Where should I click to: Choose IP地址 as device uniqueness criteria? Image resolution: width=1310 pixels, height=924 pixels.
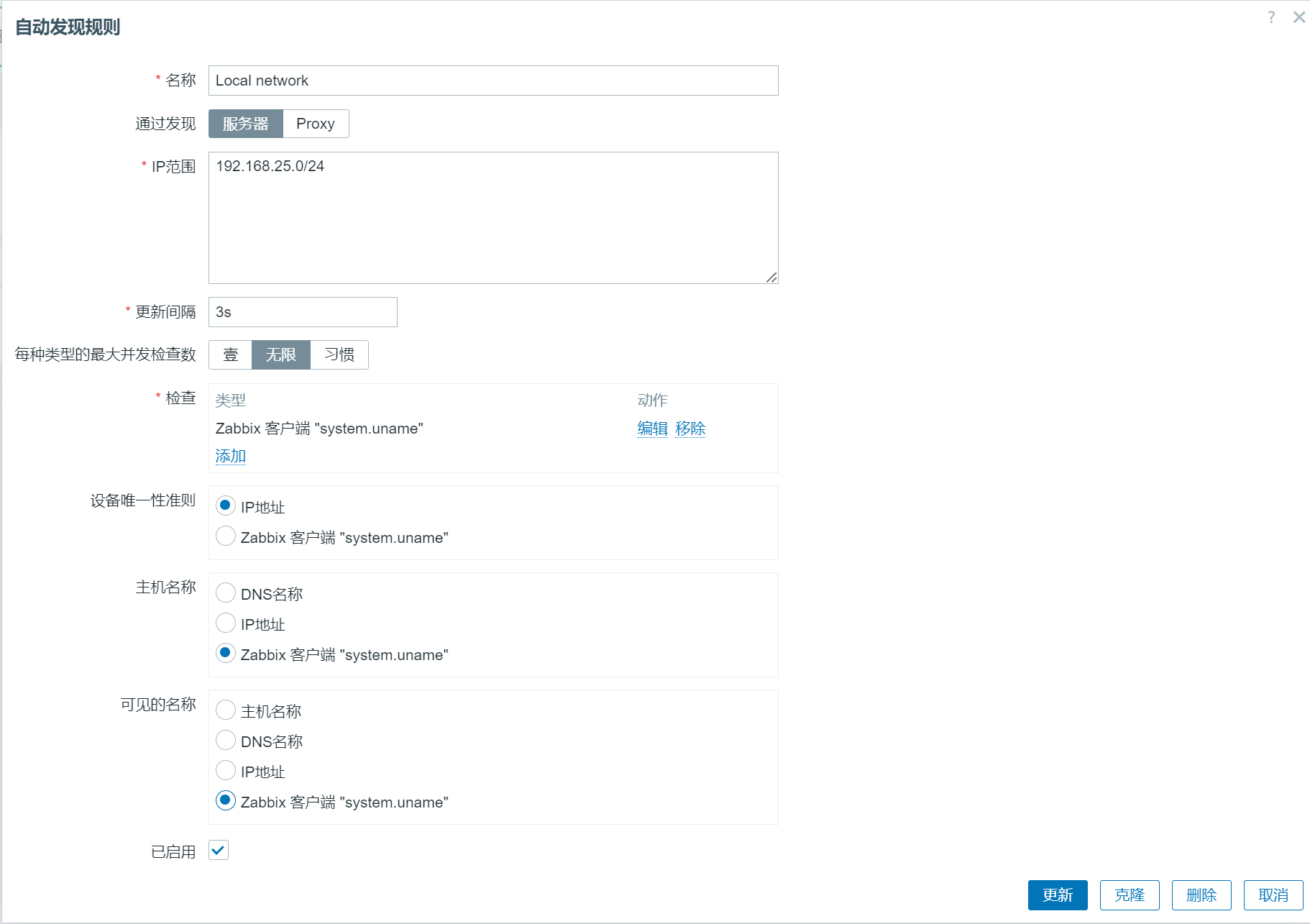pos(226,506)
